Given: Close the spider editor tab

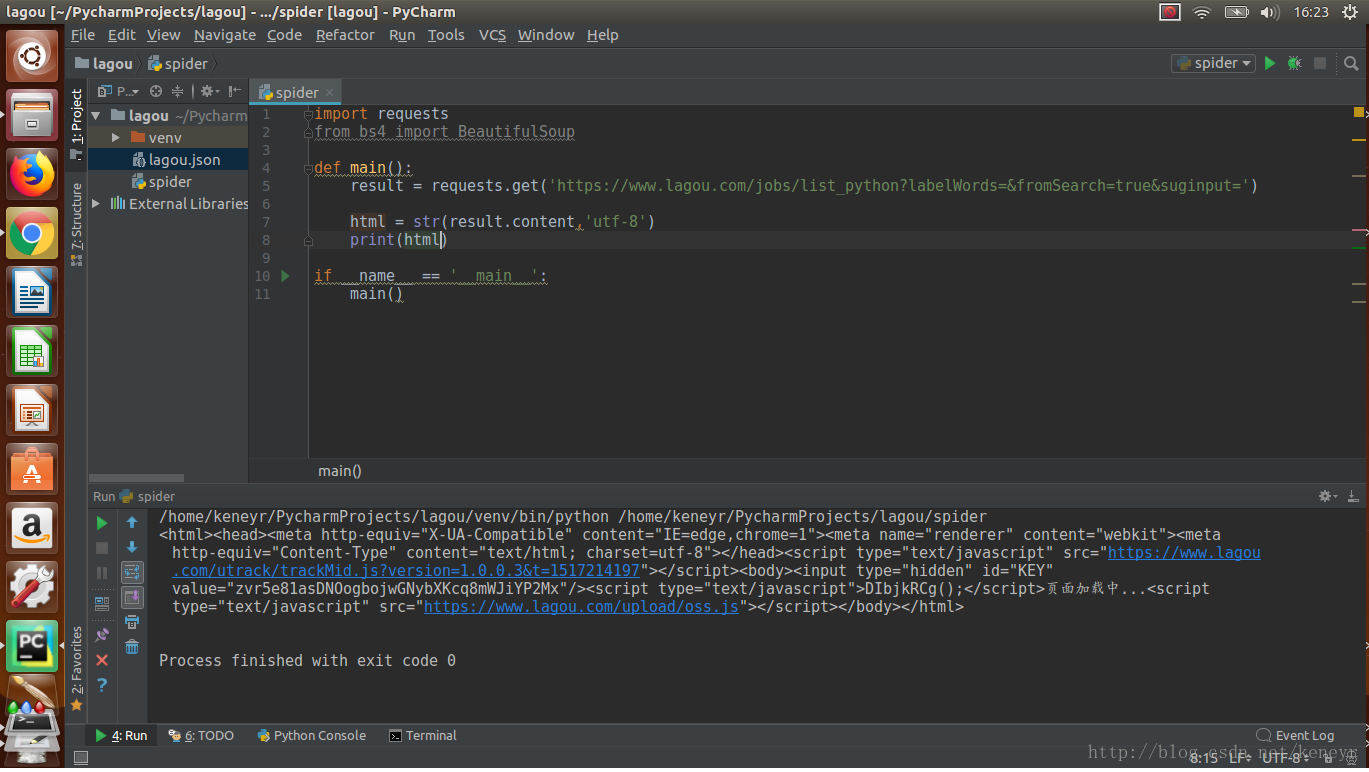Looking at the screenshot, I should point(331,92).
